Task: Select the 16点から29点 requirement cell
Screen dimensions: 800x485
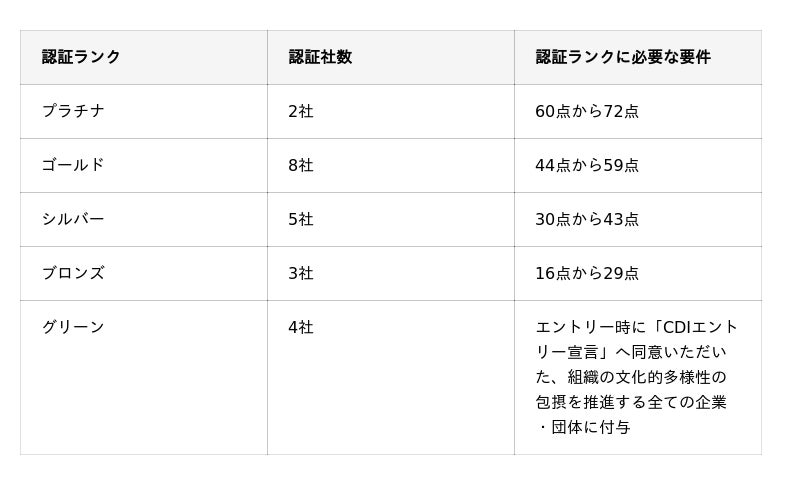Action: (x=586, y=273)
